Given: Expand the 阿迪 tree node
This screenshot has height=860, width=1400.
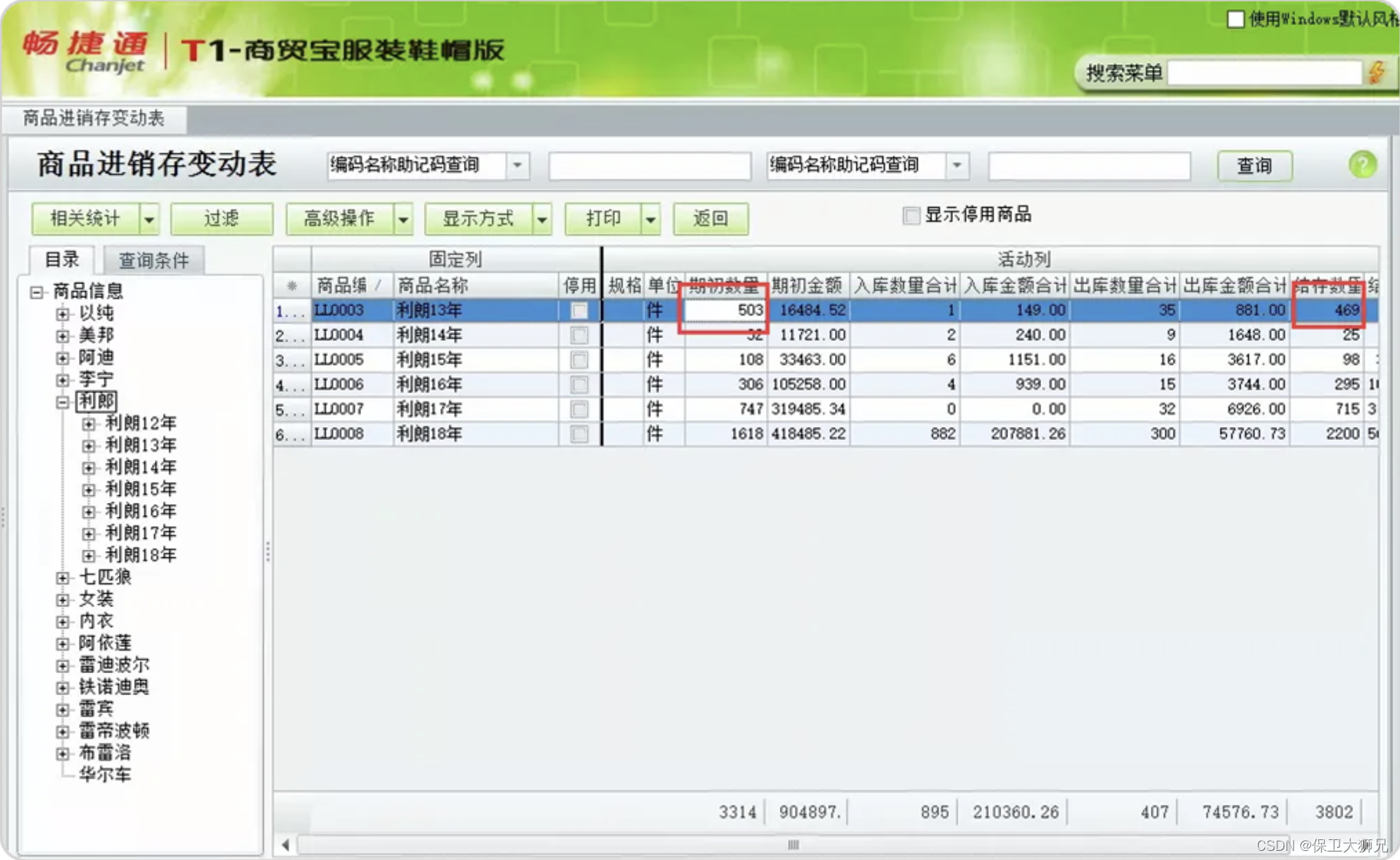Looking at the screenshot, I should [x=63, y=357].
